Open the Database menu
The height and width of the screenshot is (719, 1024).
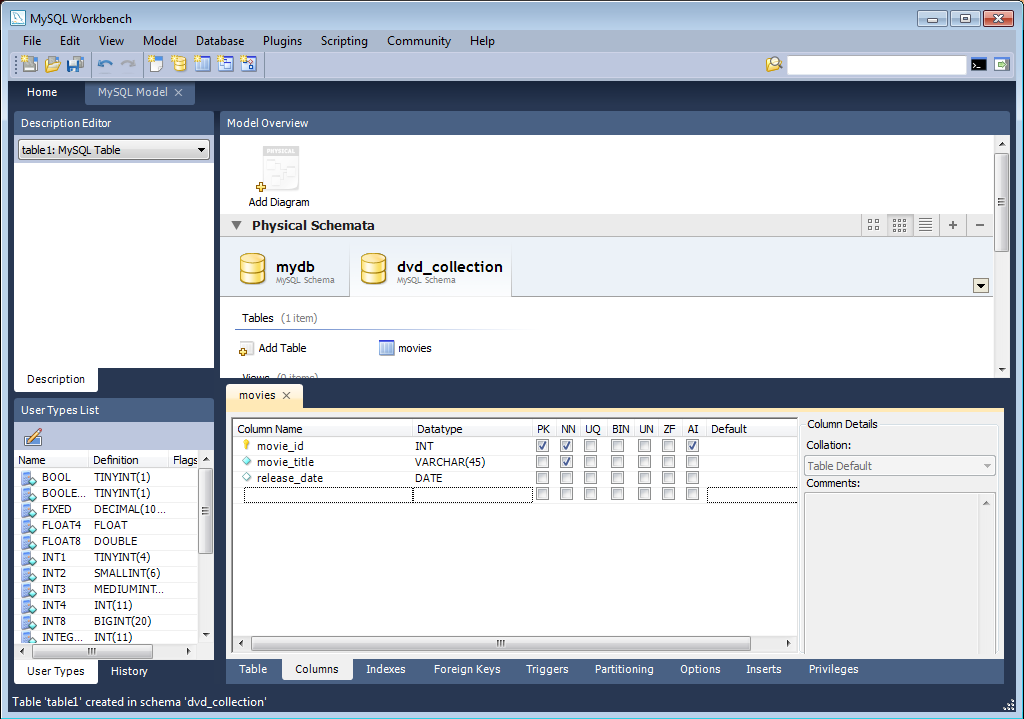[220, 41]
